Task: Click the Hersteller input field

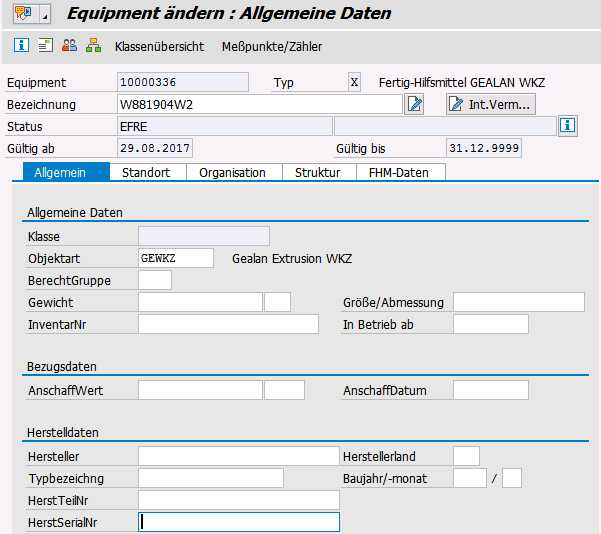Action: [239, 456]
